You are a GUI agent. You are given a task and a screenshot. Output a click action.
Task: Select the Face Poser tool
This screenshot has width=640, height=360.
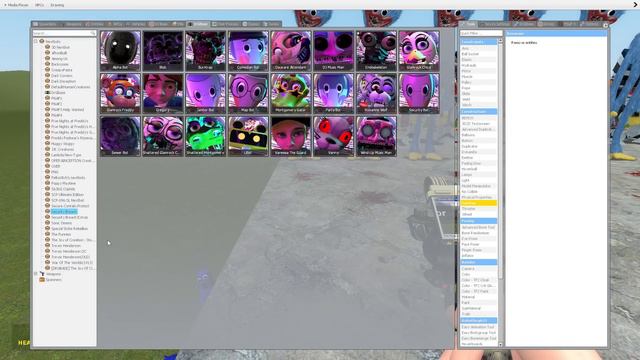point(478,244)
